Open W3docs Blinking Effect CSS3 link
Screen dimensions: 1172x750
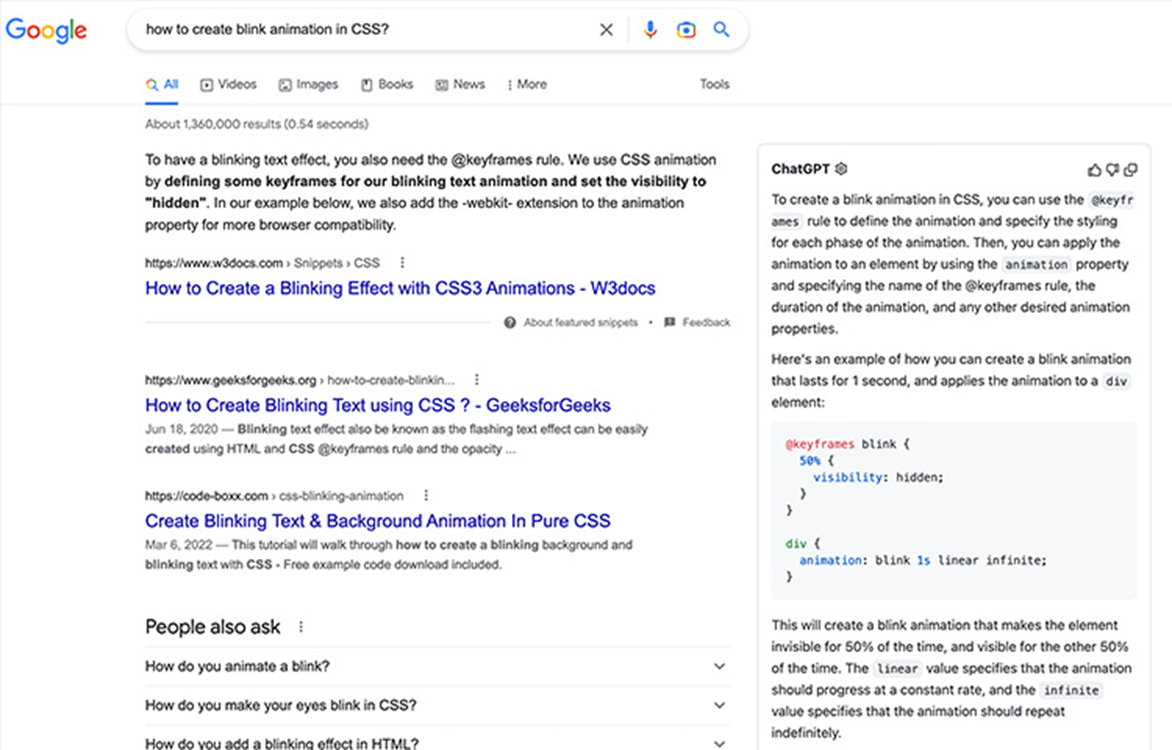(400, 288)
